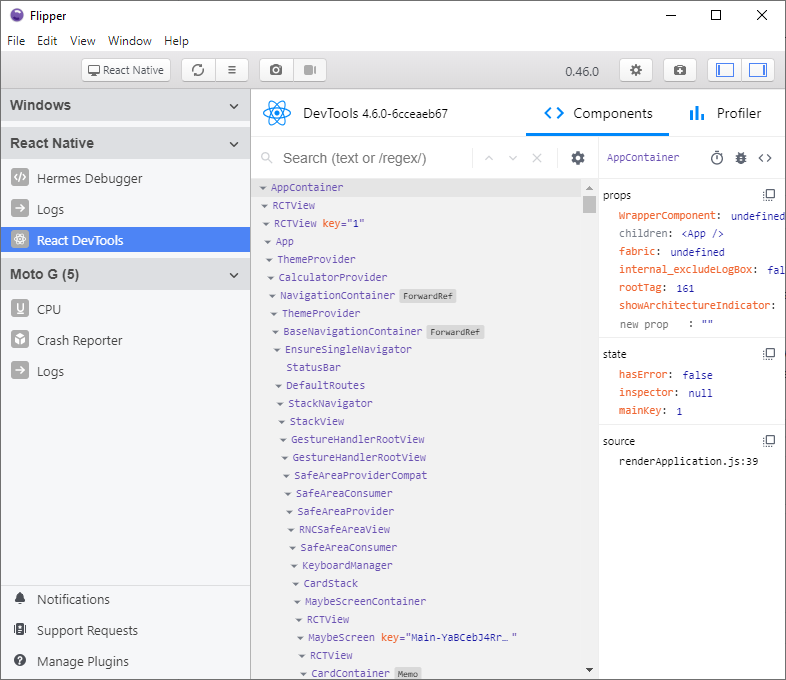Collapse the NavigationContainer node
This screenshot has height=680, width=786.
[272, 296]
